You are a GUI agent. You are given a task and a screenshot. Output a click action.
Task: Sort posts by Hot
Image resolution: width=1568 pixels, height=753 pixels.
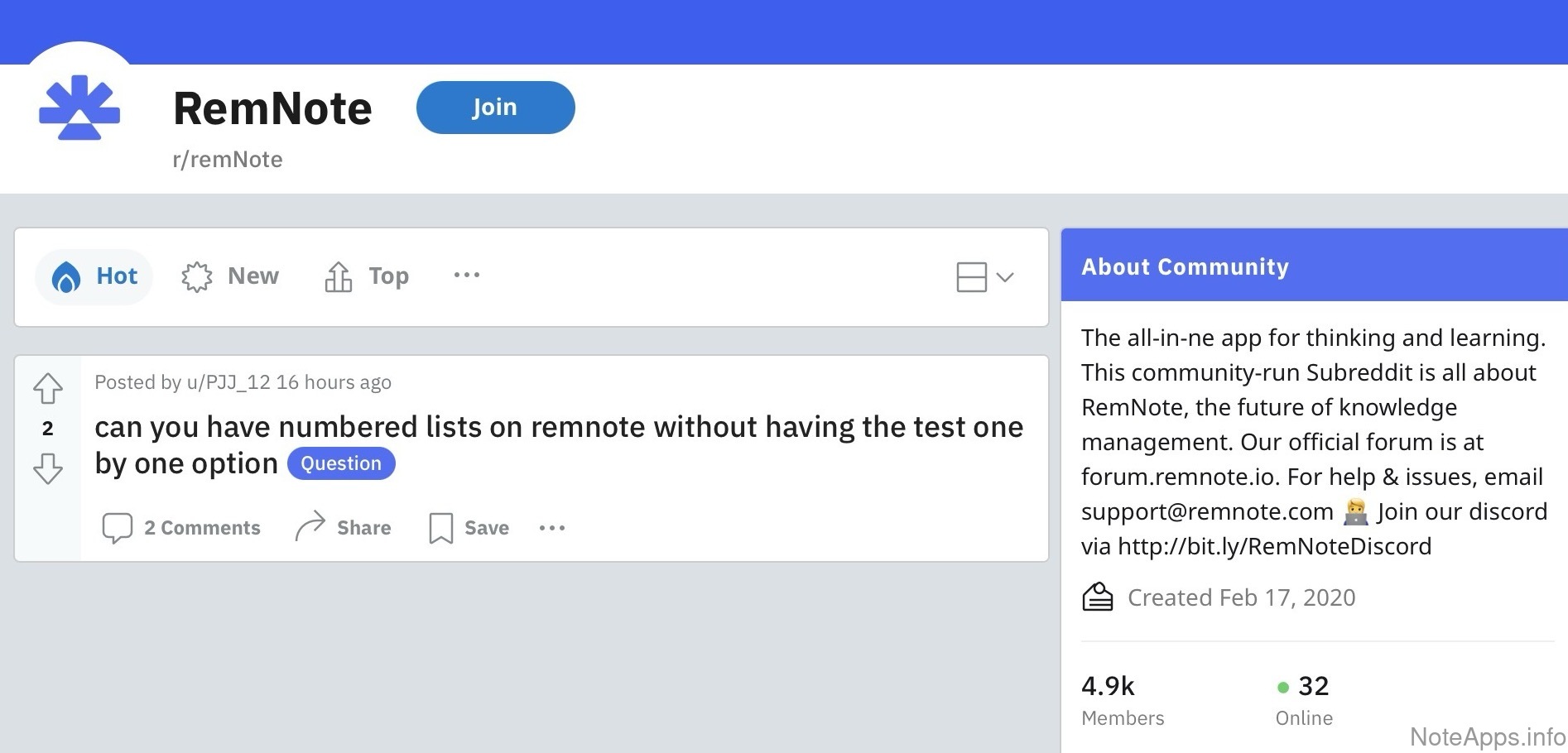[x=95, y=276]
